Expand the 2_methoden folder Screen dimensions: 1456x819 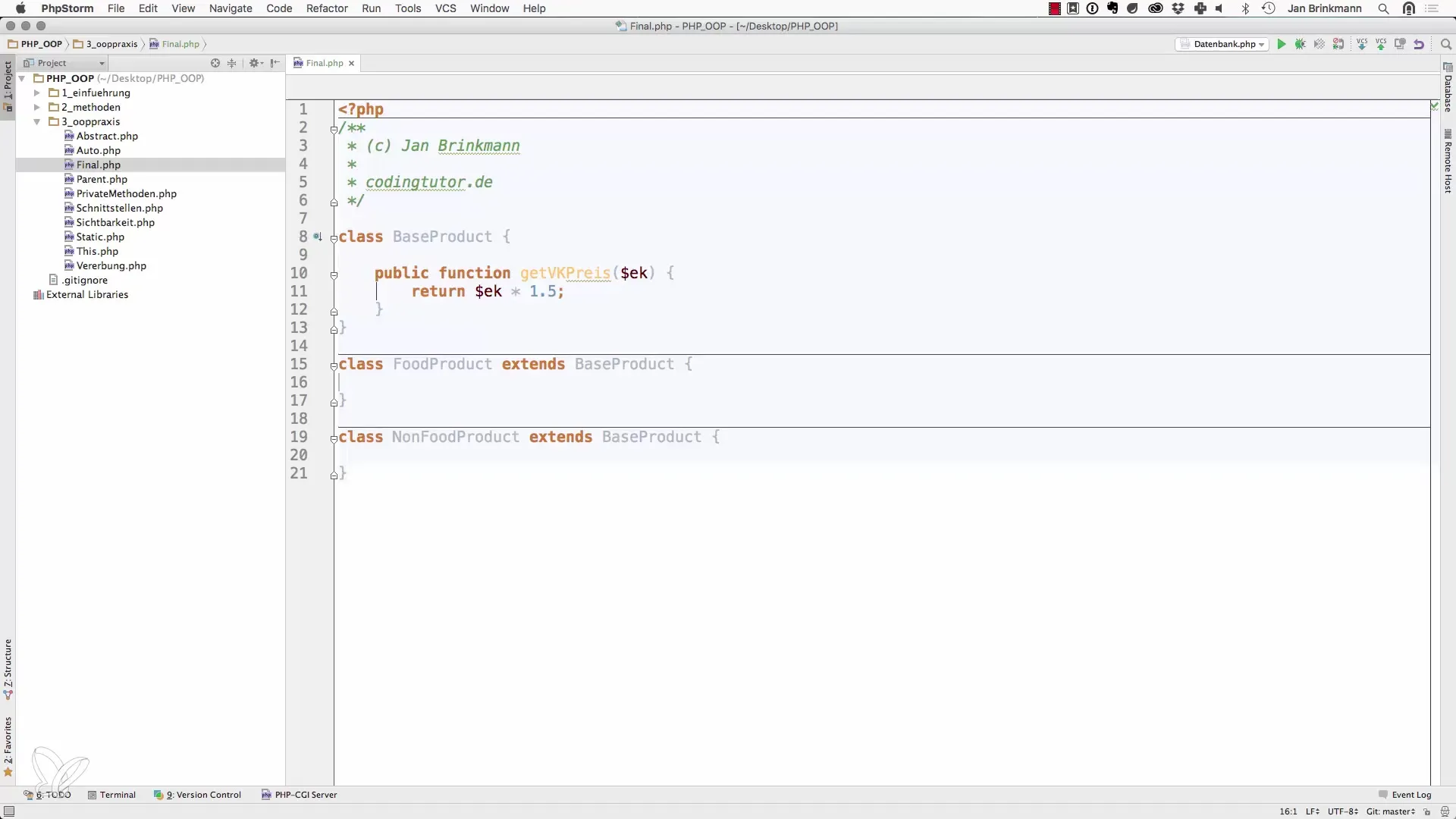tap(36, 107)
